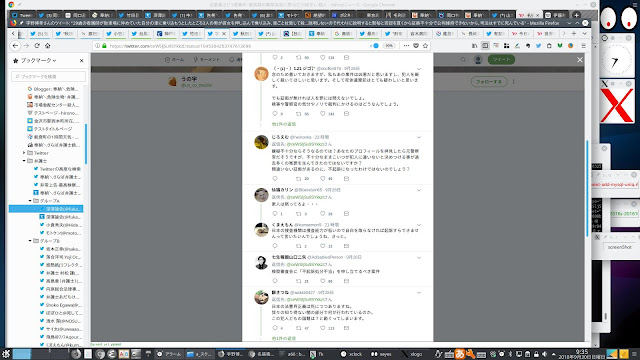This screenshot has width=640, height=360.
Task: Retweet the くまえもん reply
Action: pos(299,246)
